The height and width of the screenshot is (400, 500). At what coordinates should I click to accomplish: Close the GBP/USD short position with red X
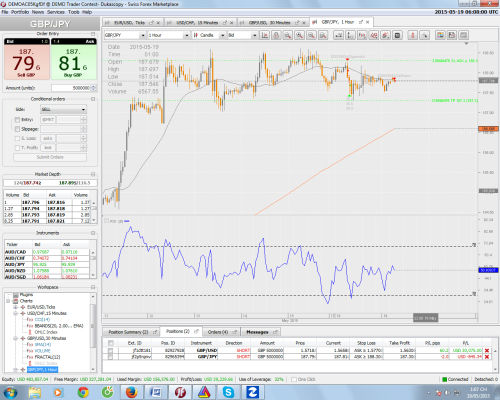487,350
